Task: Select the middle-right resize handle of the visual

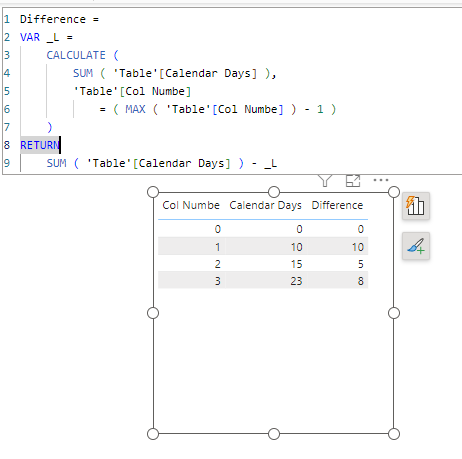Action: pos(394,313)
